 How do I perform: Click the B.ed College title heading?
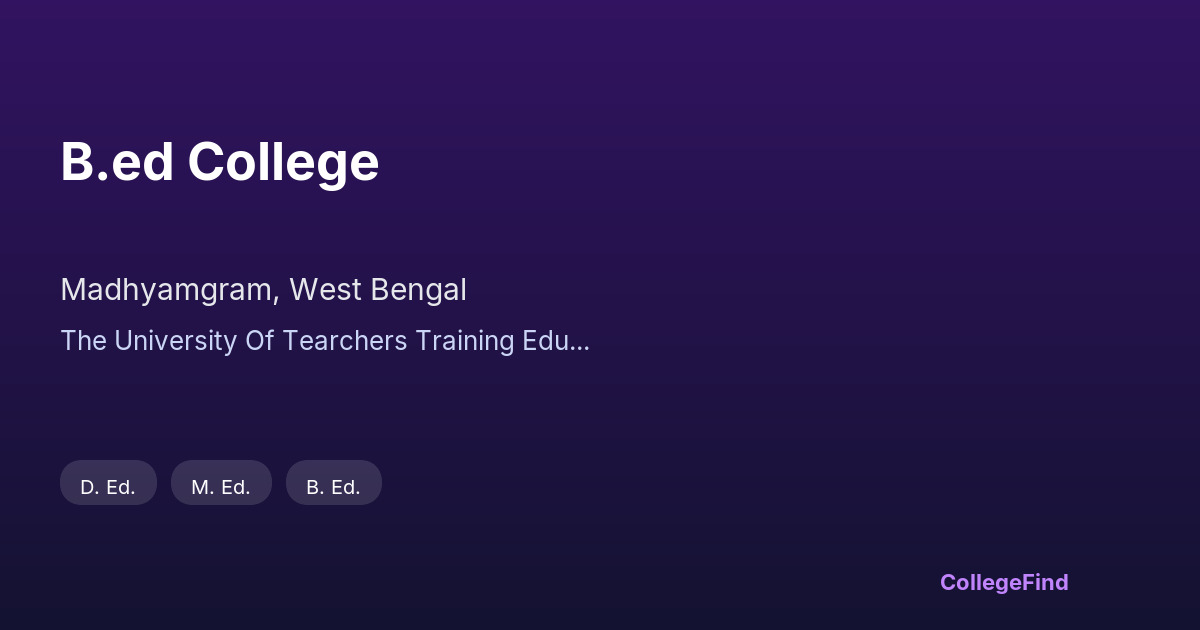tap(220, 162)
